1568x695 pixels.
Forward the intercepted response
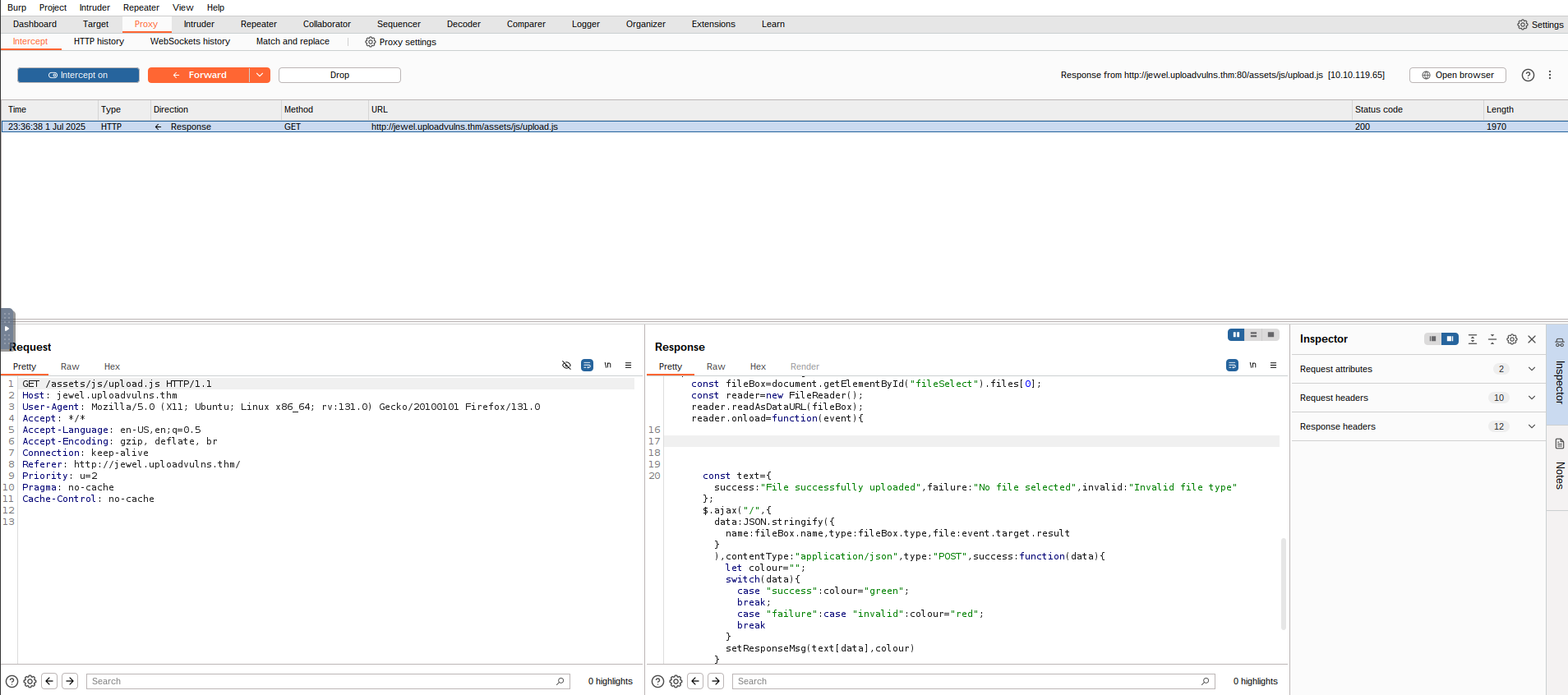(199, 75)
